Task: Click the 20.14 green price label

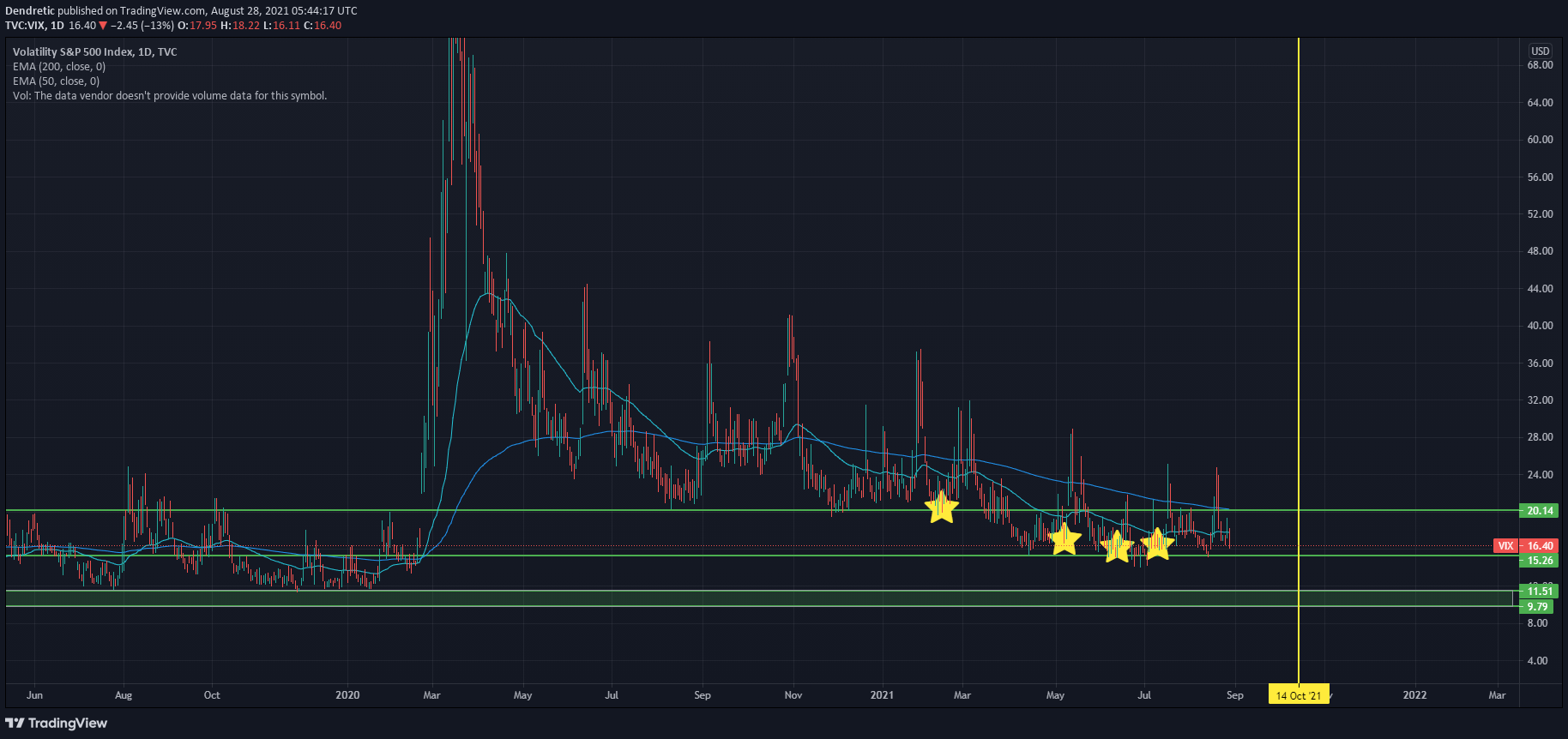Action: [1540, 510]
